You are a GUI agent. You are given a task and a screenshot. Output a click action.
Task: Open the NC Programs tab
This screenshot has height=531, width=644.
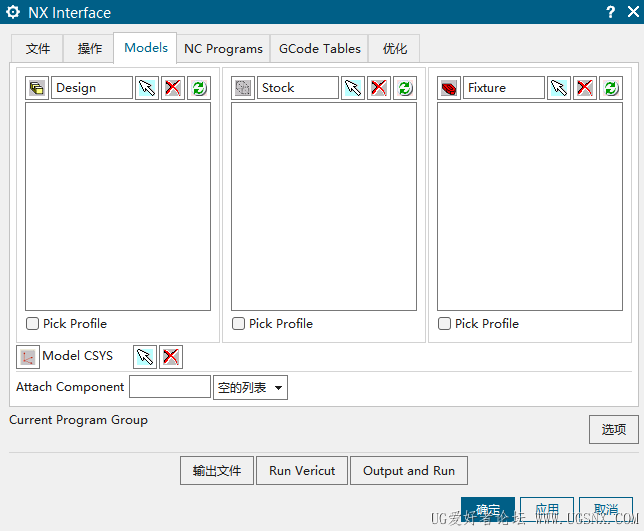[223, 48]
